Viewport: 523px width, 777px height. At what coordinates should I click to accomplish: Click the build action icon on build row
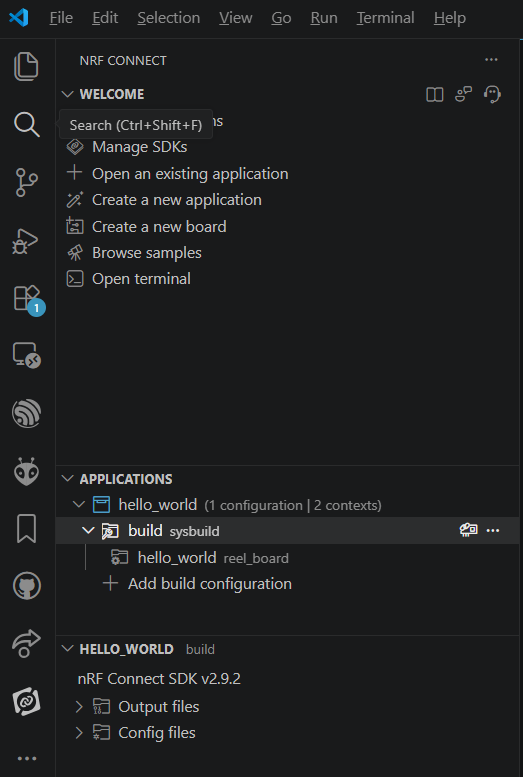[x=468, y=530]
